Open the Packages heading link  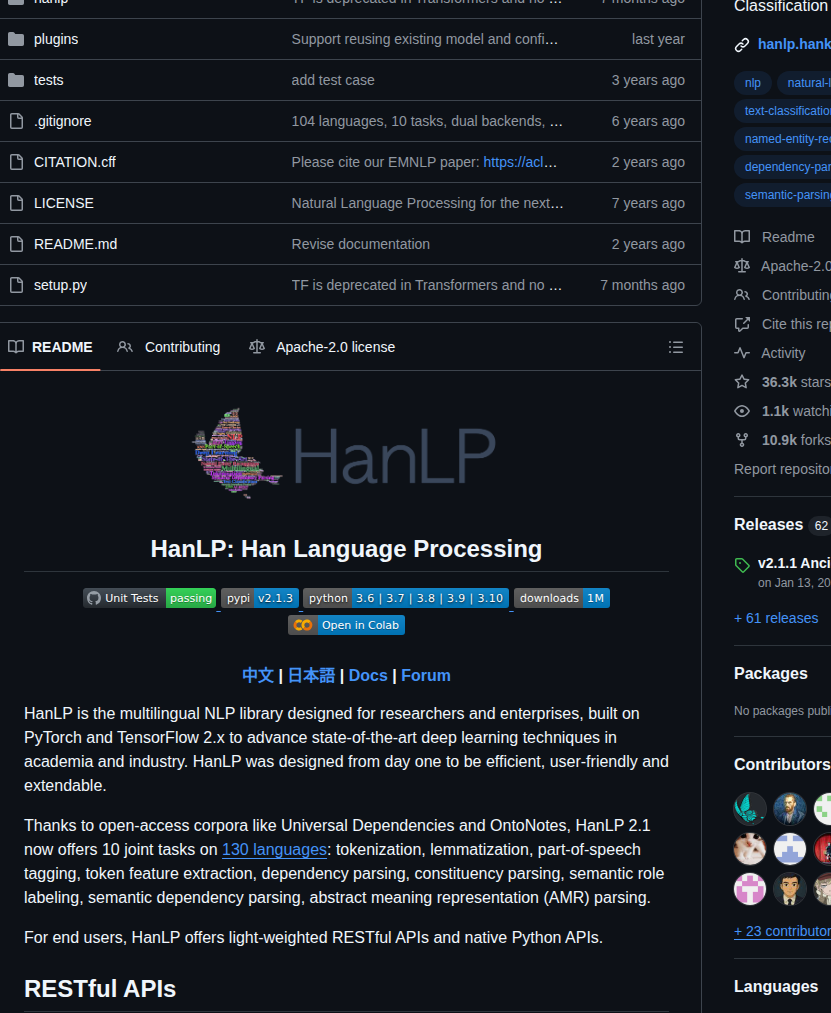point(771,674)
